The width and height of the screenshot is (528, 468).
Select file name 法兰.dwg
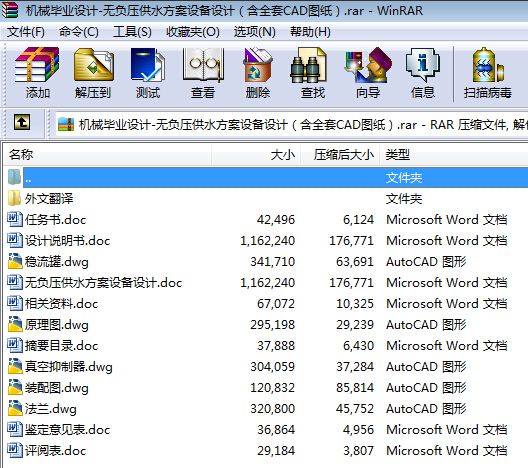pyautogui.click(x=51, y=408)
